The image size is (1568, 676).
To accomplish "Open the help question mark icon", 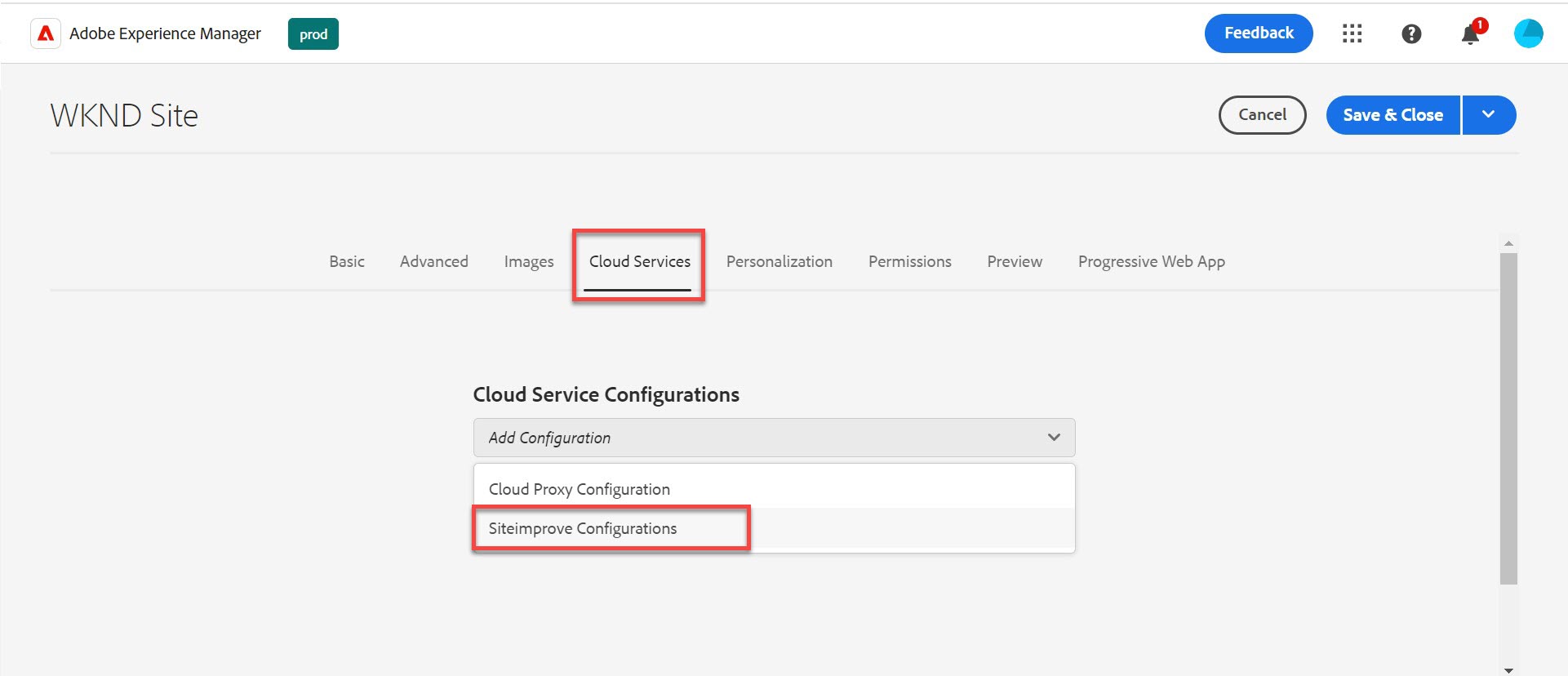I will pyautogui.click(x=1411, y=33).
